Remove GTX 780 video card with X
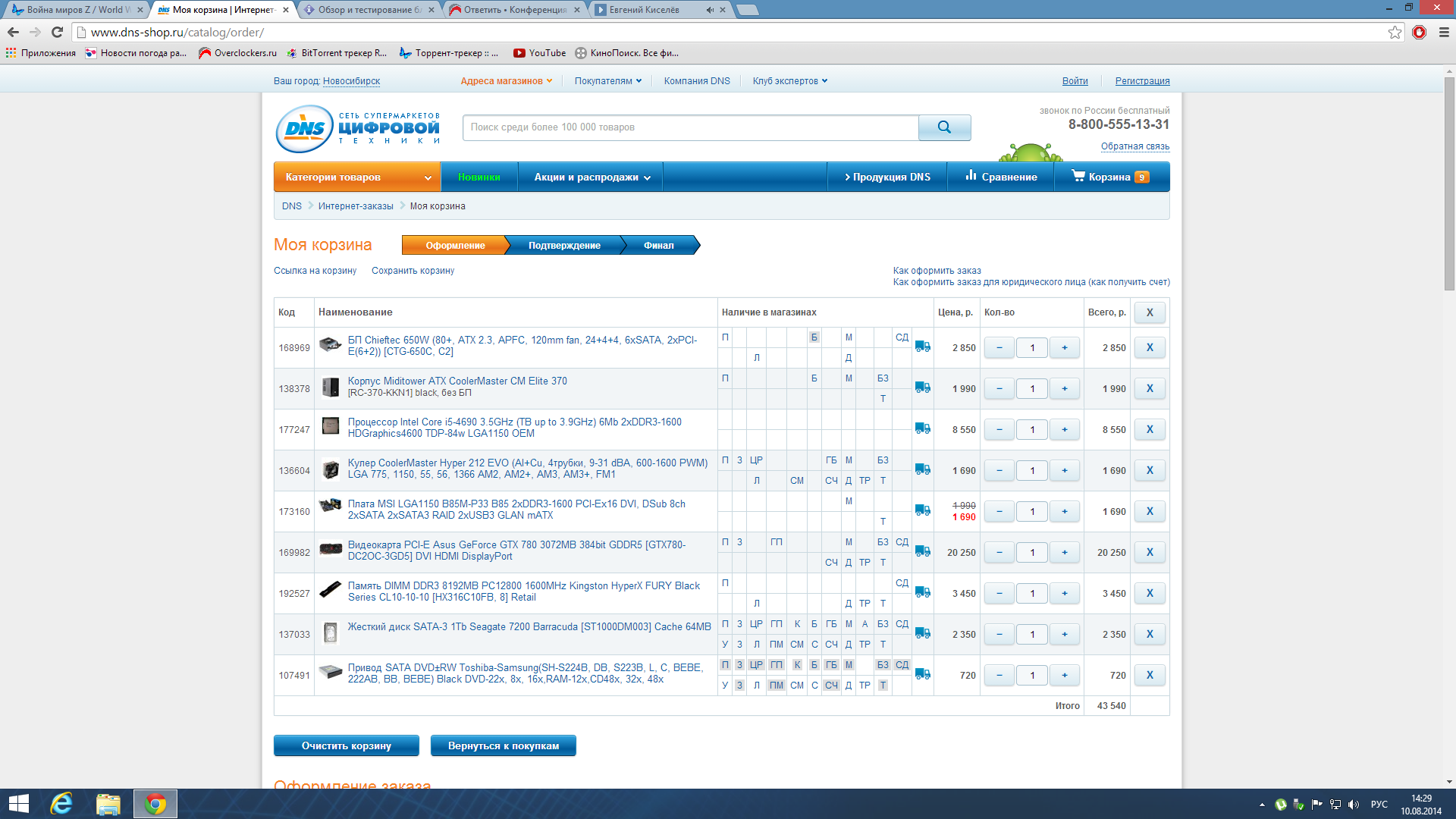Image resolution: width=1456 pixels, height=819 pixels. [1150, 553]
